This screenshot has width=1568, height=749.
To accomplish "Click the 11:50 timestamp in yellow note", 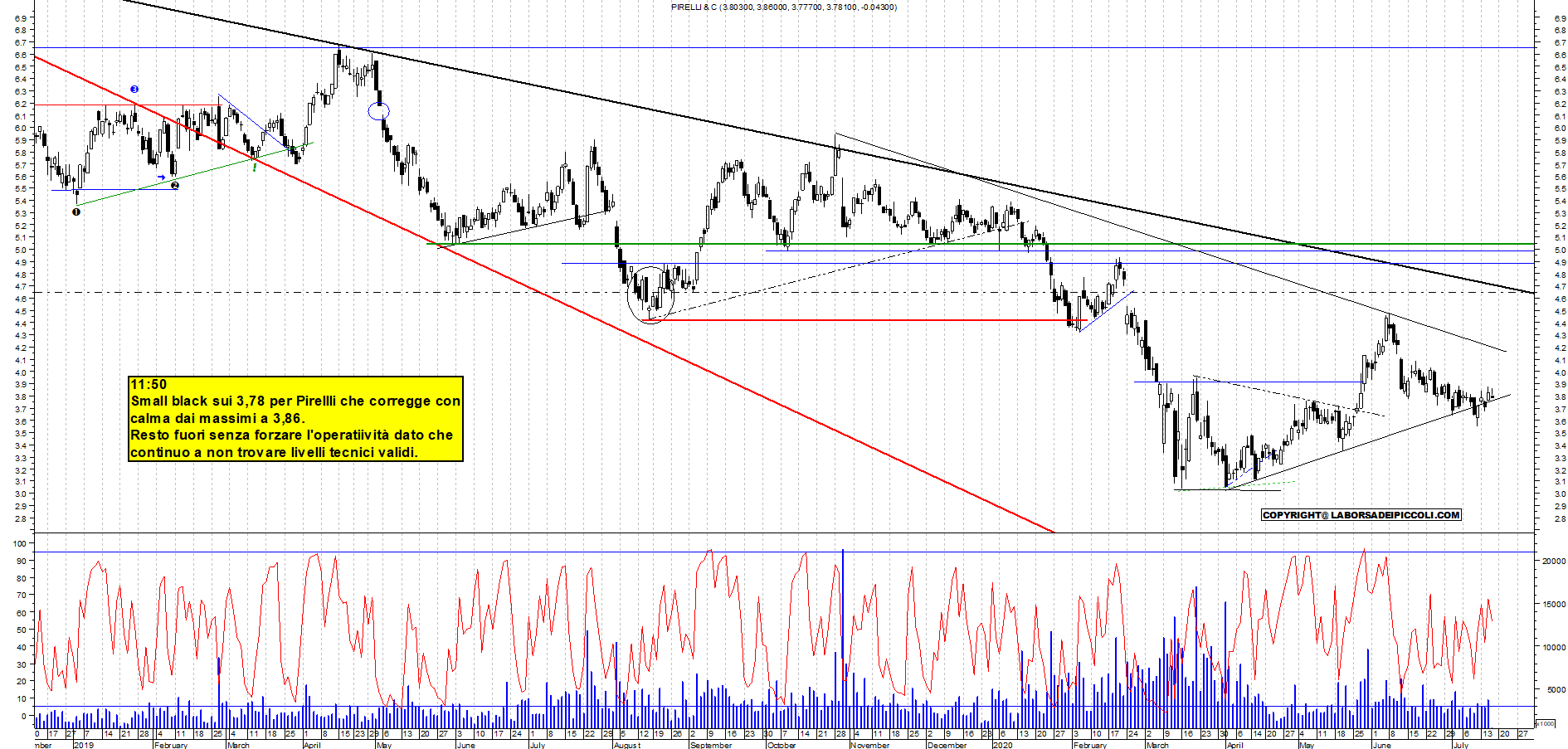I will (149, 384).
